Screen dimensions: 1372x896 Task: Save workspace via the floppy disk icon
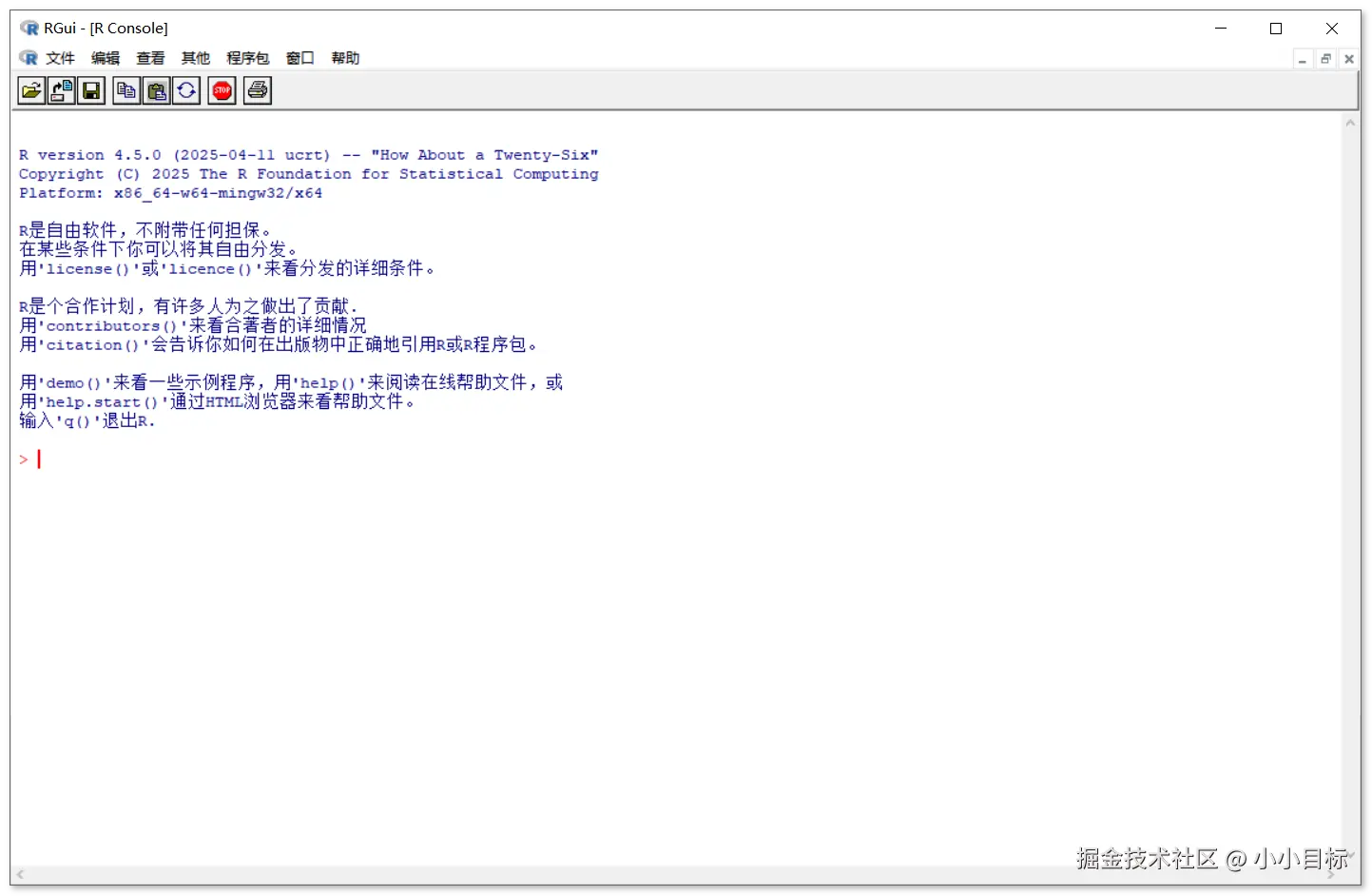click(91, 90)
